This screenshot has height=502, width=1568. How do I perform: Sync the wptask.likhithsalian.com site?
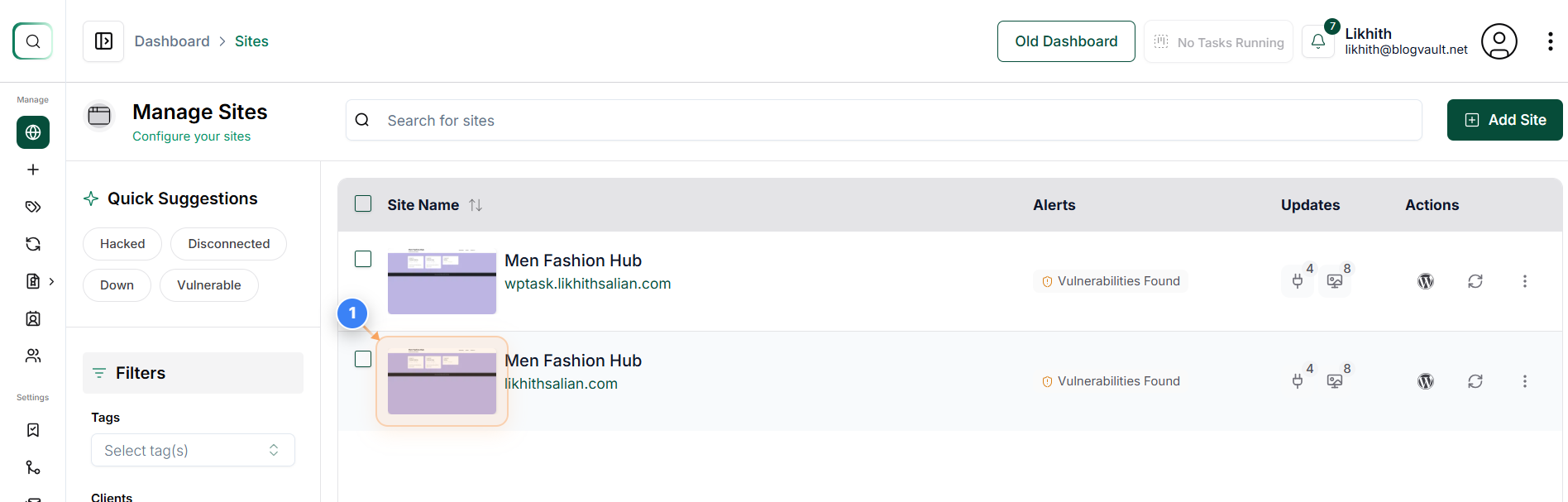[1475, 281]
